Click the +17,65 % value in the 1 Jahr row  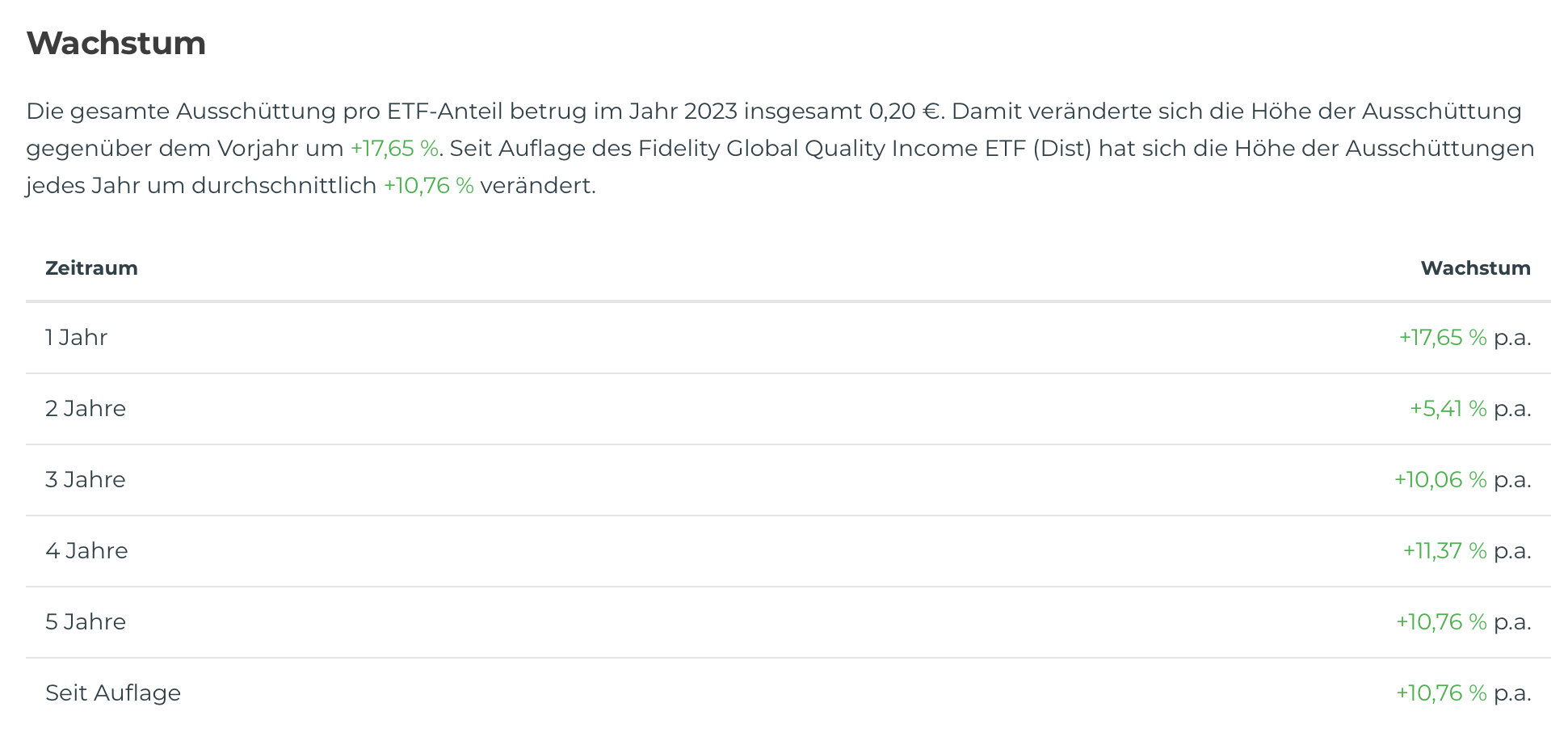tap(1443, 338)
